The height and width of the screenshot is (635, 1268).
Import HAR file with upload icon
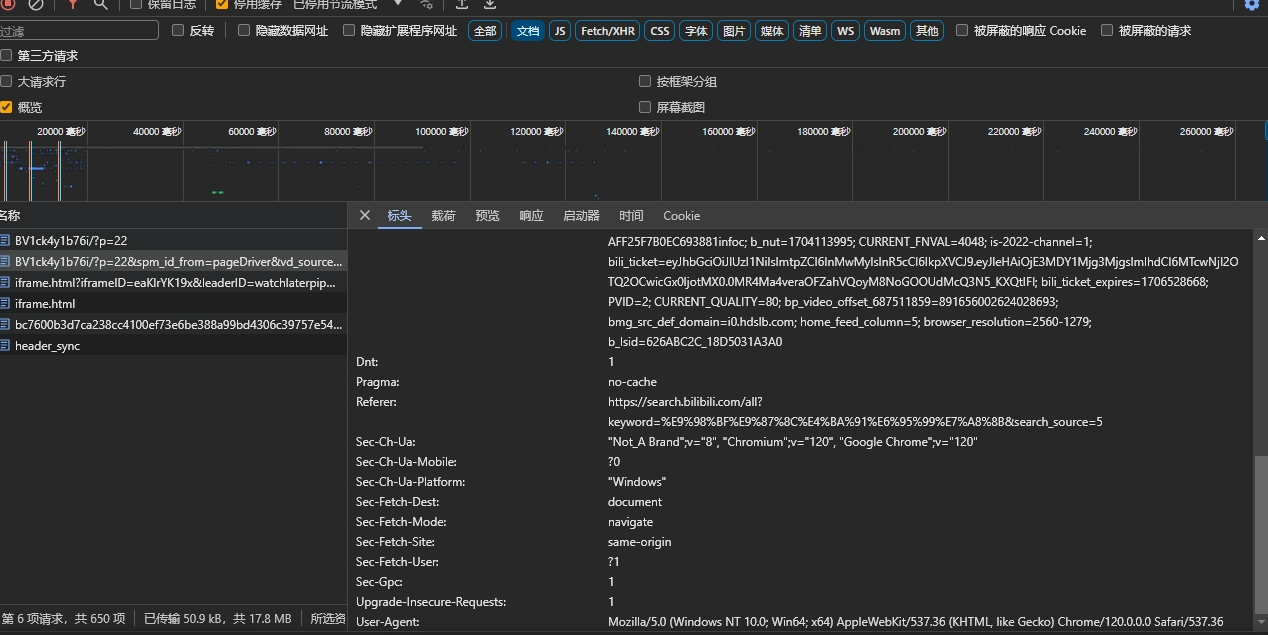click(462, 4)
